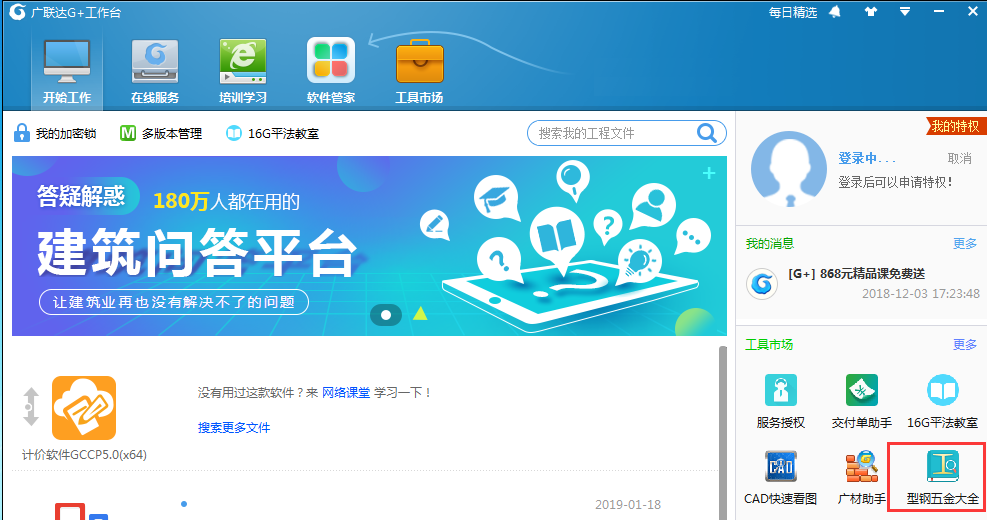
Task: Open 更多 link beside 工具市场 heading
Action: coord(964,344)
